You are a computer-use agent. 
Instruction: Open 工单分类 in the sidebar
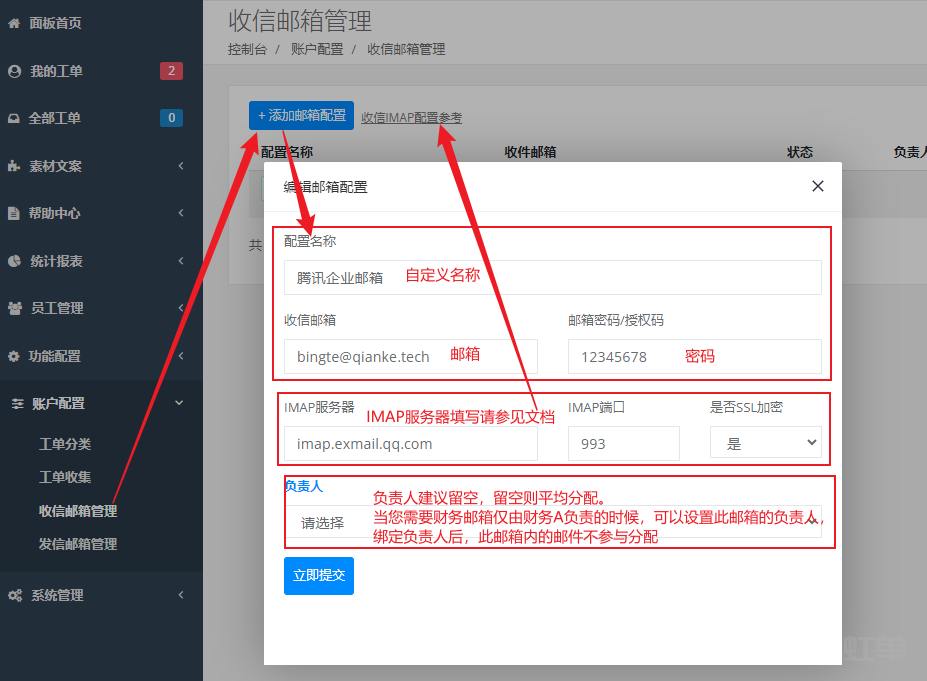point(65,444)
